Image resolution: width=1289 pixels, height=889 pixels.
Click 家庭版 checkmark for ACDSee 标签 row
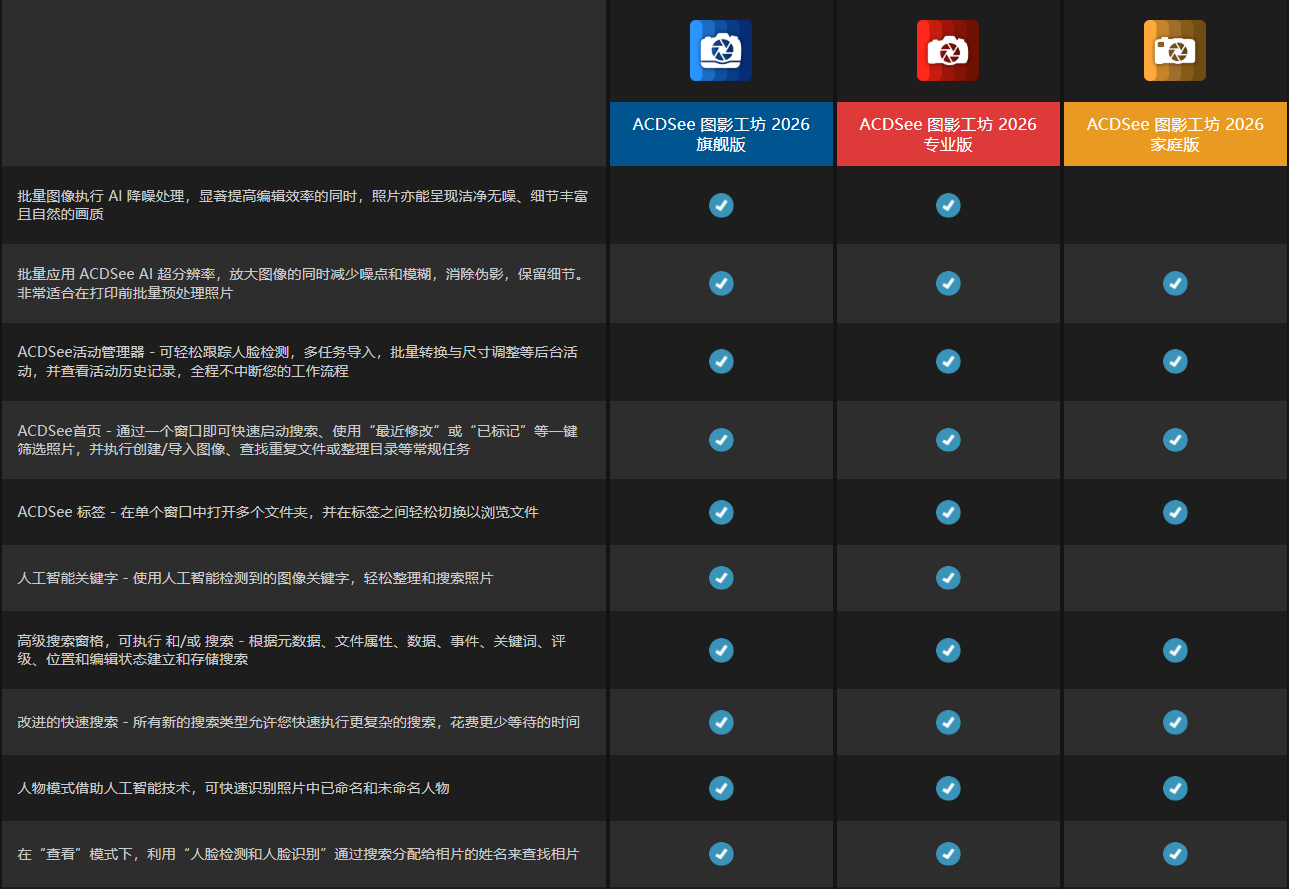[1175, 512]
